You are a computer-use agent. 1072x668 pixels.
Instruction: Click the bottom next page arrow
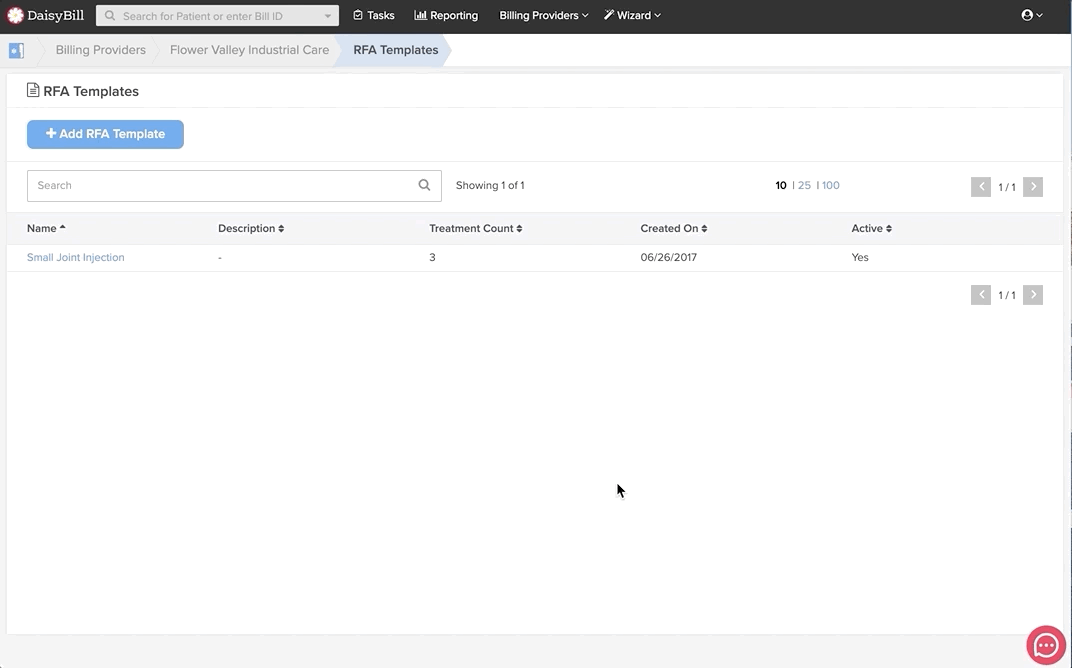[x=1033, y=295]
